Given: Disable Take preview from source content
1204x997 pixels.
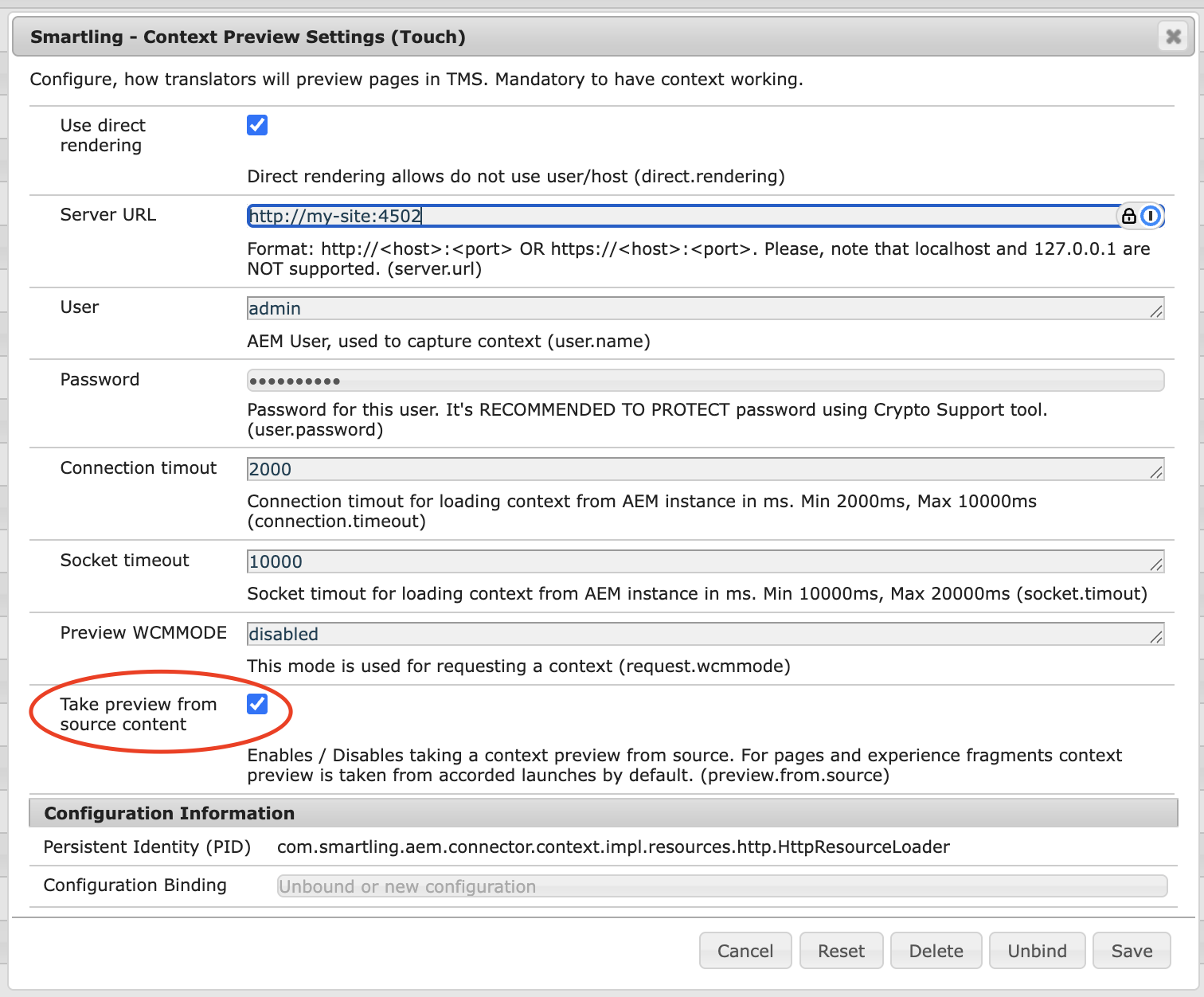Looking at the screenshot, I should [256, 704].
